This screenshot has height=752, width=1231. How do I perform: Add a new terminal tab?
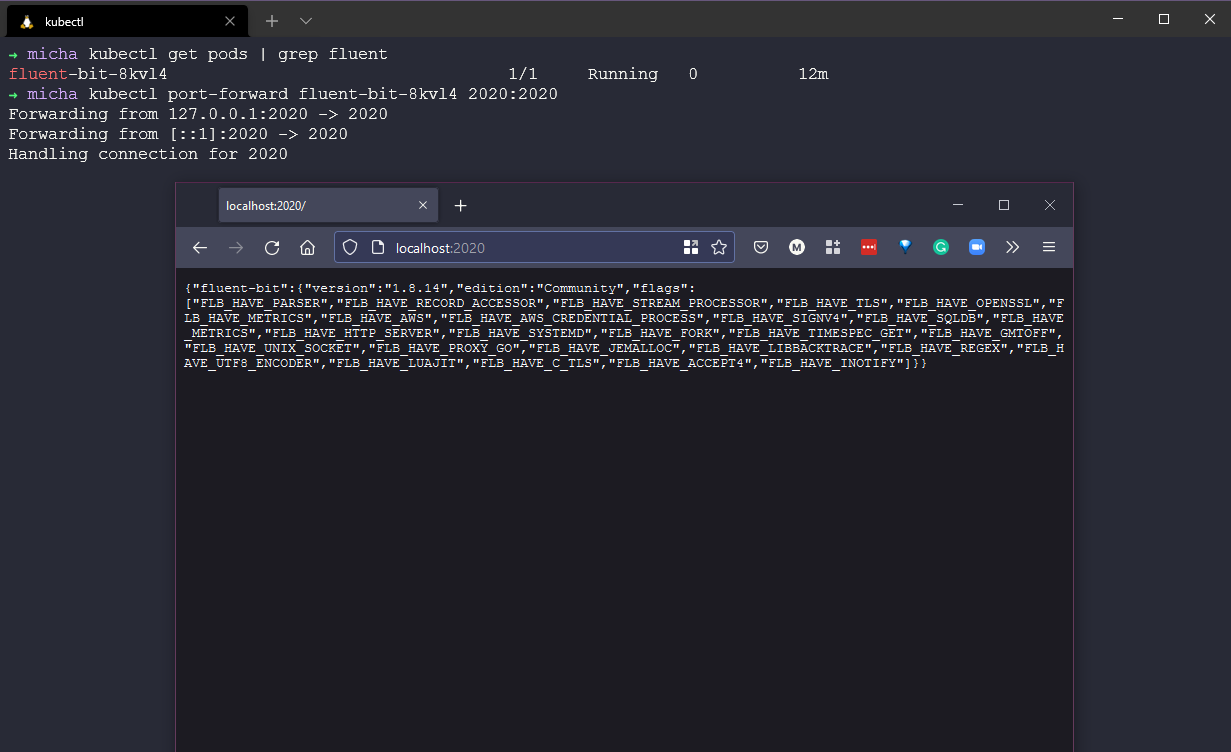click(272, 20)
